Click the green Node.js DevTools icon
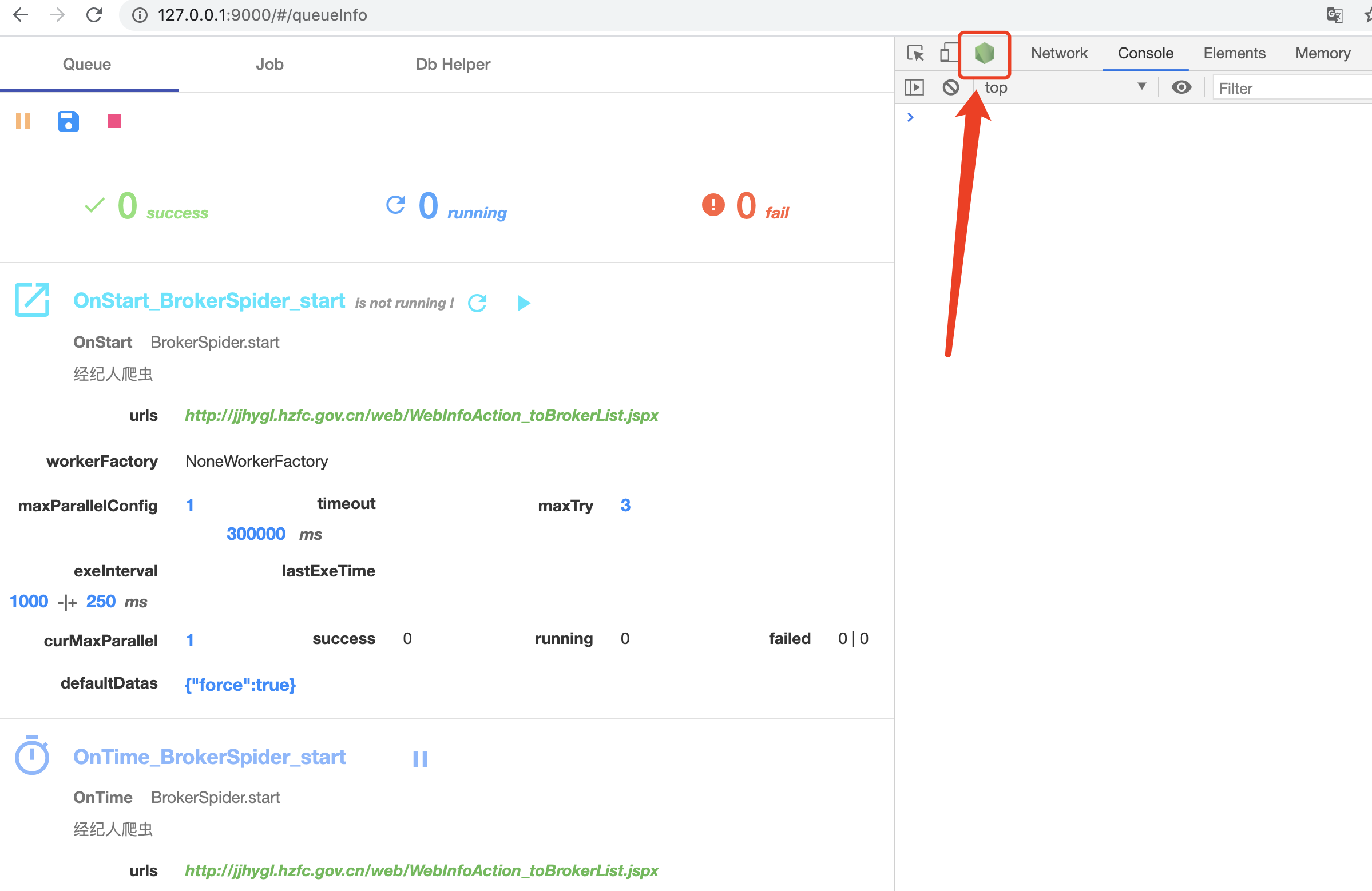This screenshot has height=891, width=1372. [984, 54]
